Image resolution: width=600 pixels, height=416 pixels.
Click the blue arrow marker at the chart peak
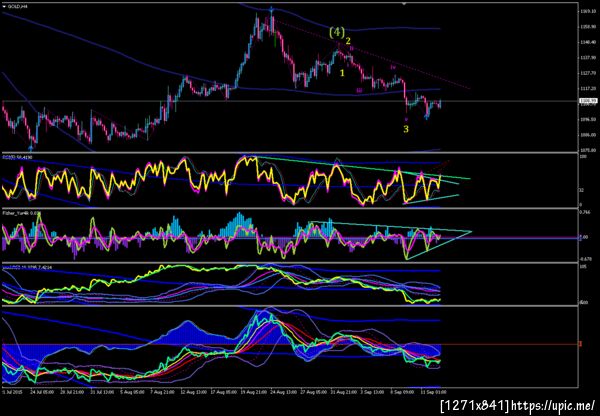271,8
